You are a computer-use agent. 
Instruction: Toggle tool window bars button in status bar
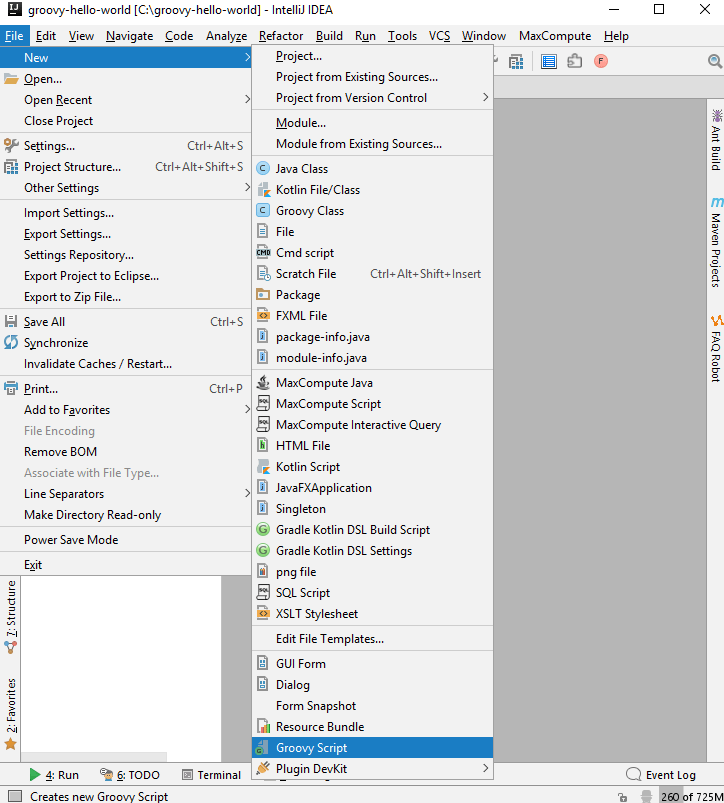tap(15, 796)
